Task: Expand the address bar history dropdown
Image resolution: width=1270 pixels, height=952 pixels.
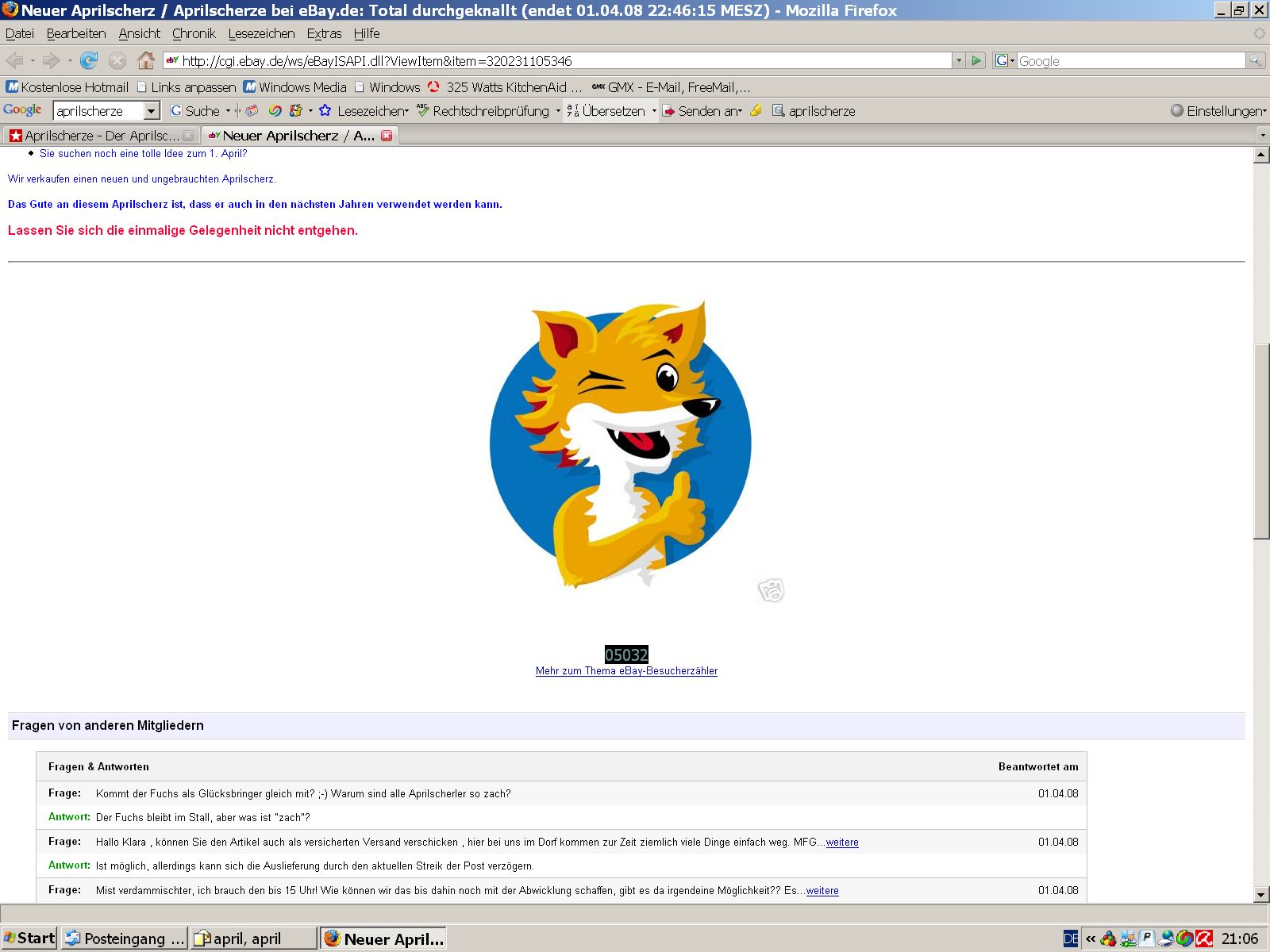Action: (x=959, y=60)
